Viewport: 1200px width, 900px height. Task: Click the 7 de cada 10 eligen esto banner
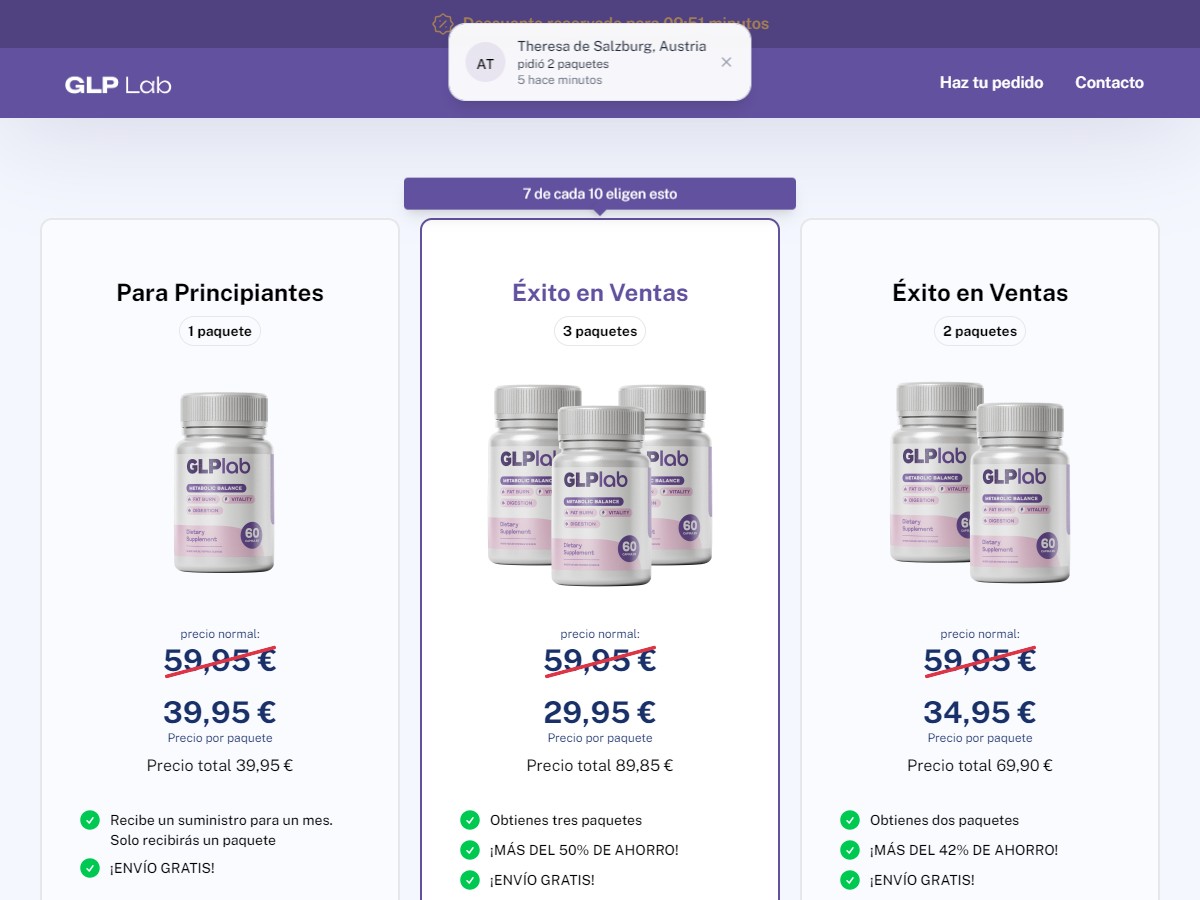coord(600,194)
